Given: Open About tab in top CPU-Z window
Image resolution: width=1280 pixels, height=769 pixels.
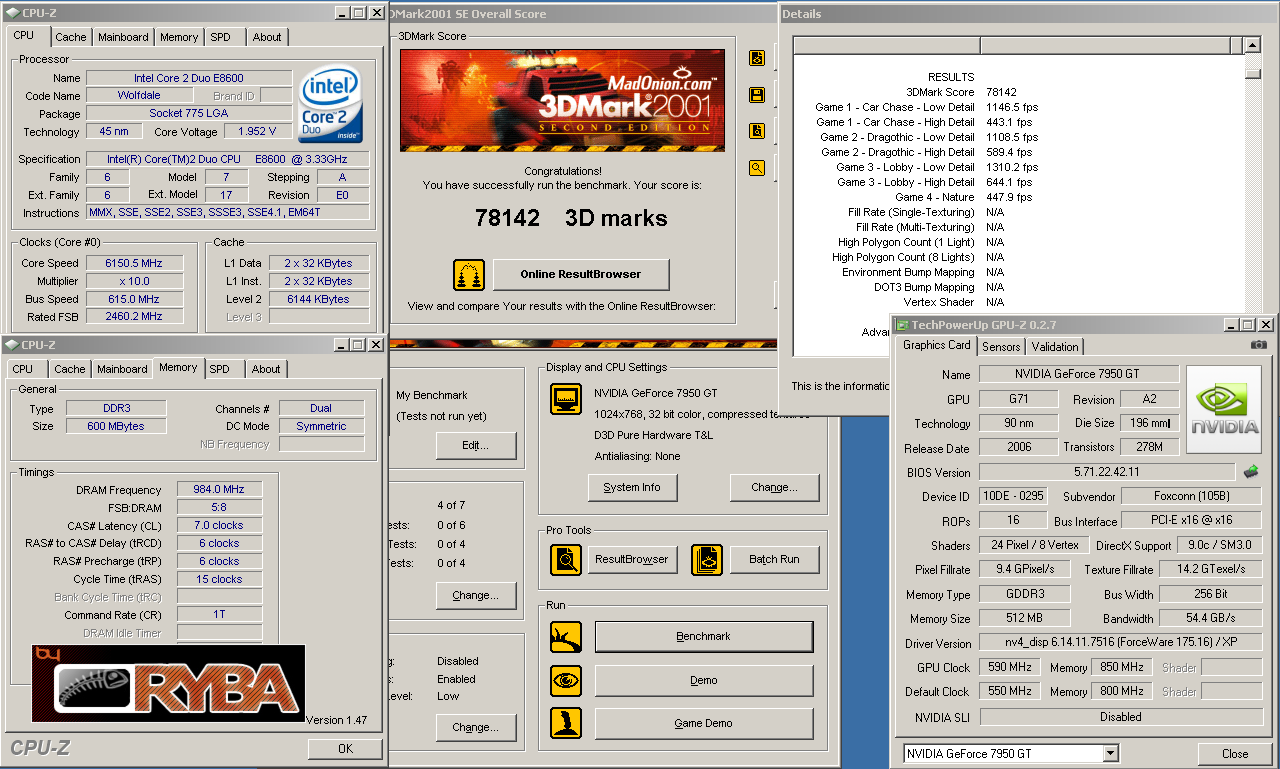Looking at the screenshot, I should pos(267,37).
